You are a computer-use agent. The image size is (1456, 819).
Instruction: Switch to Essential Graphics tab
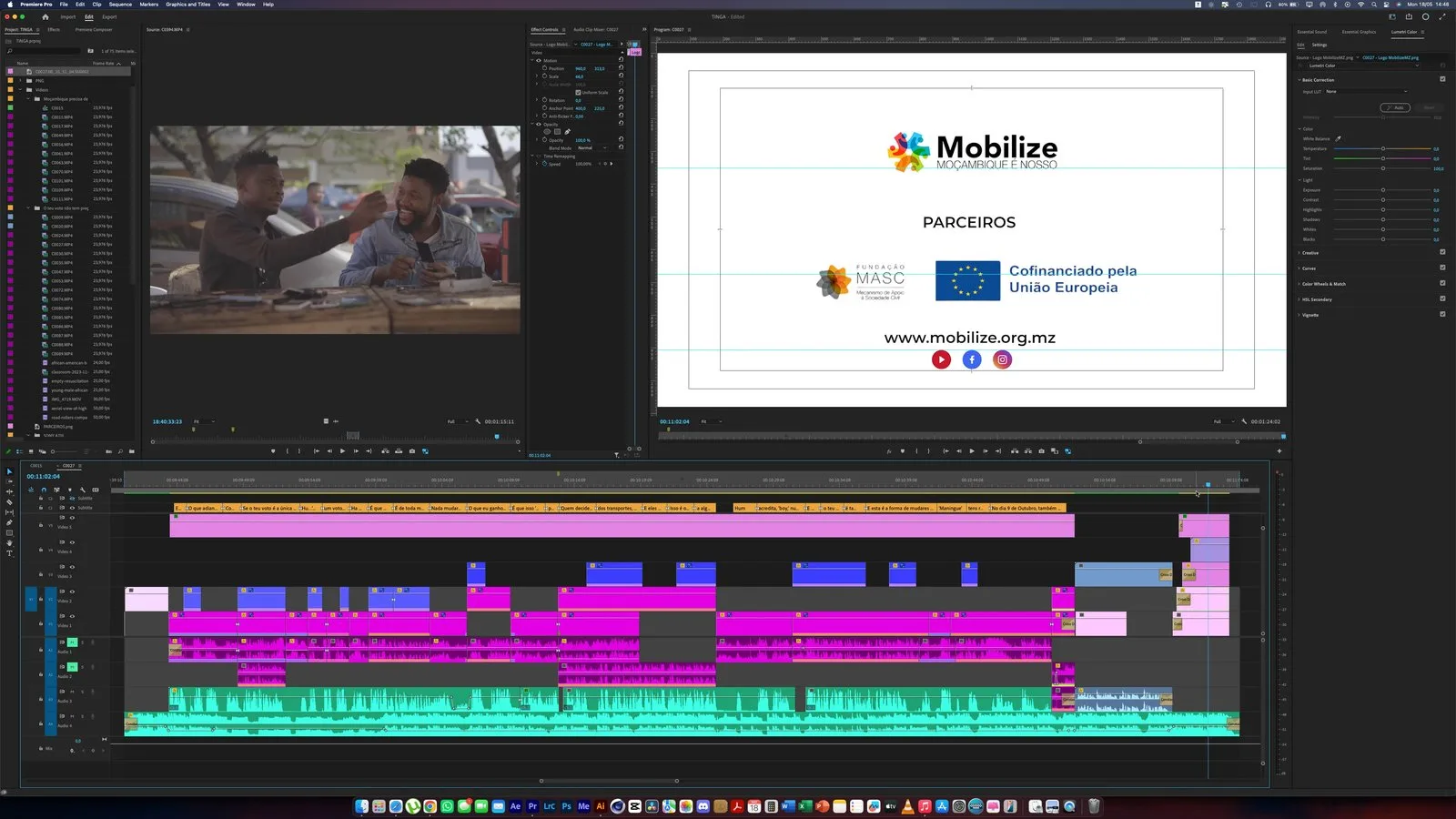point(1359,32)
